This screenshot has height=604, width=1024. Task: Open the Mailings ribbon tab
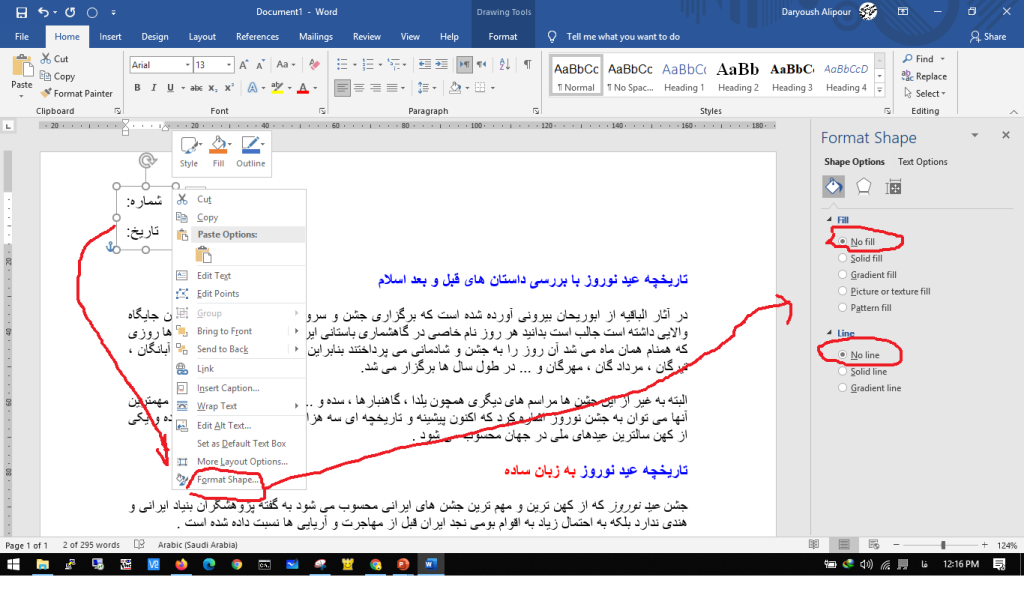(315, 37)
